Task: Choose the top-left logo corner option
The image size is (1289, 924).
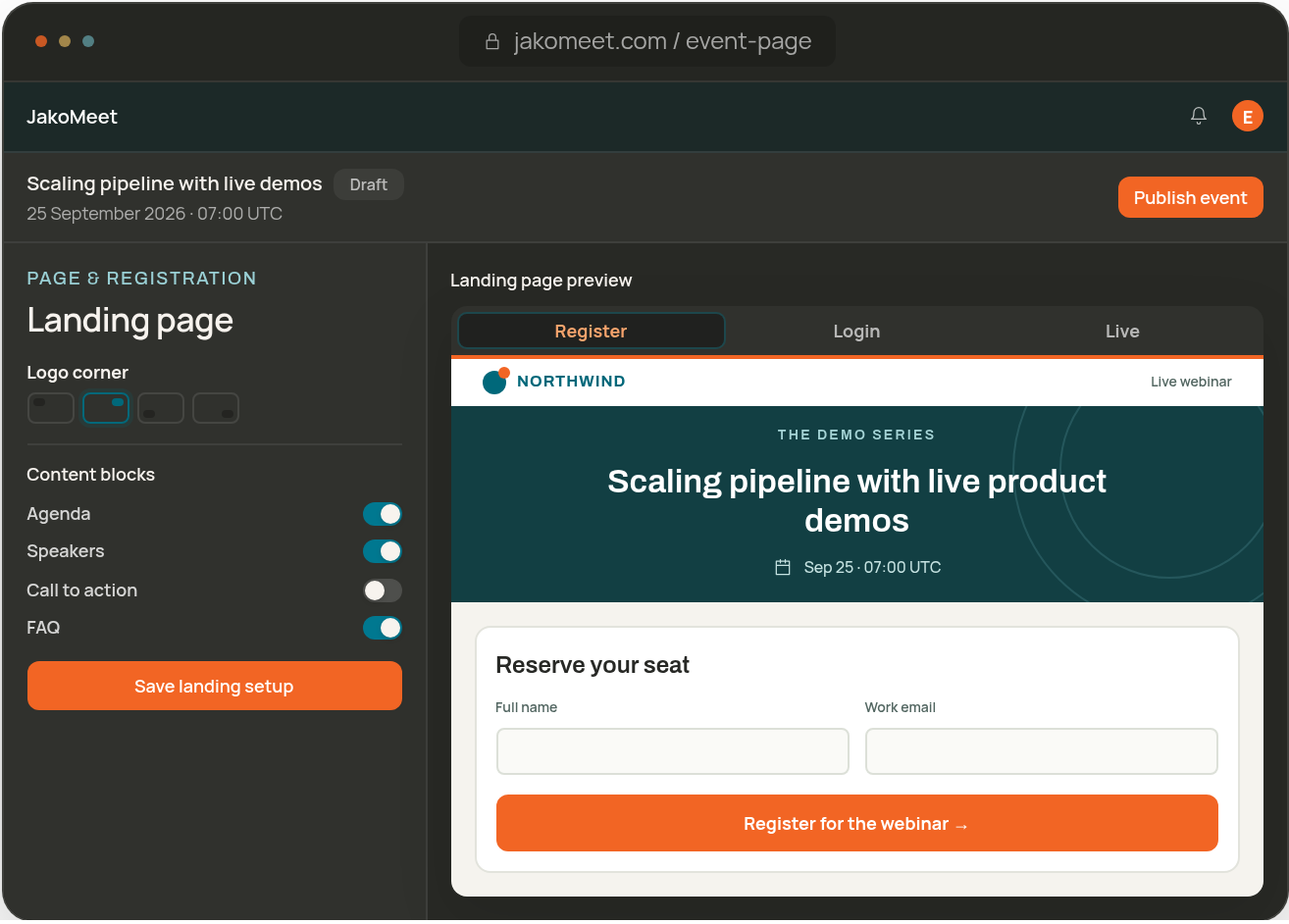Action: coord(51,408)
